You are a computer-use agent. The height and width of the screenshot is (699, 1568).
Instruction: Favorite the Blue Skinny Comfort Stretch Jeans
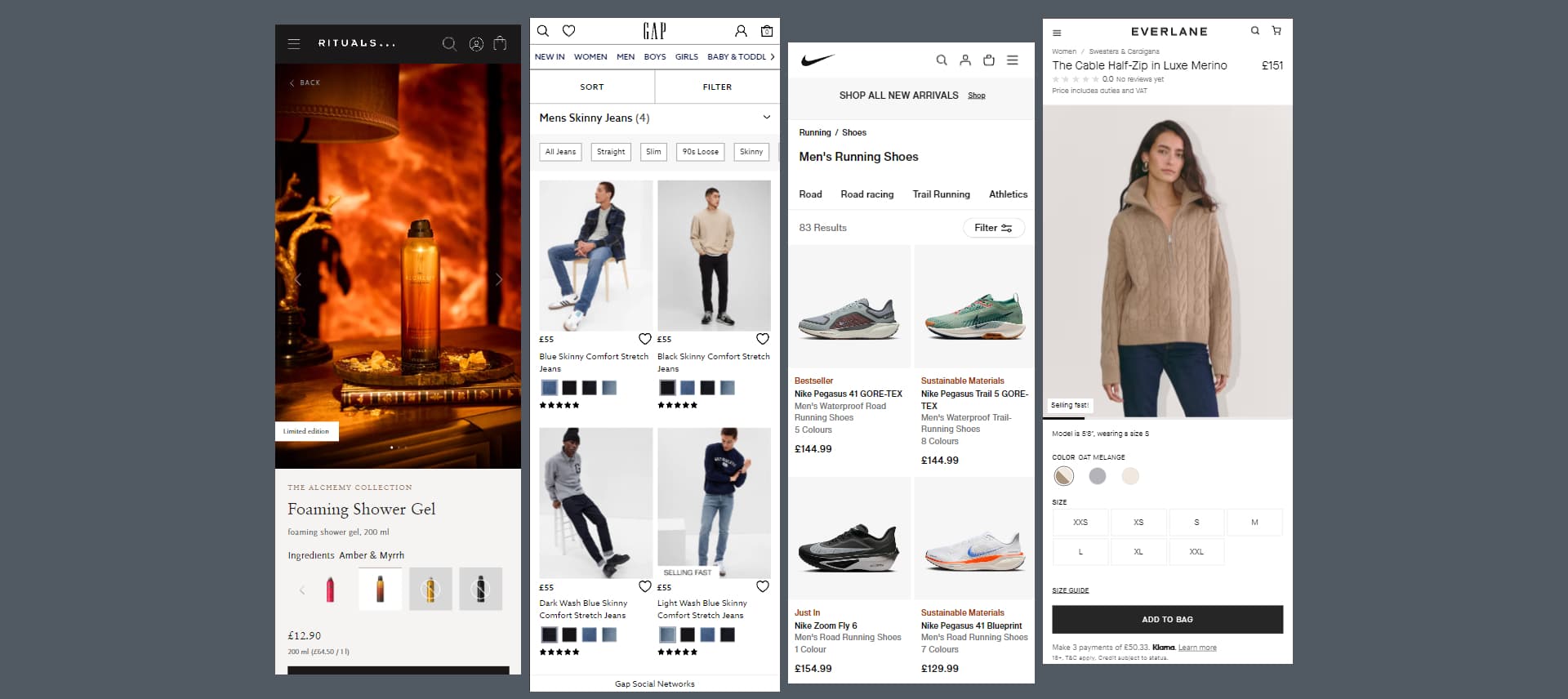[644, 339]
